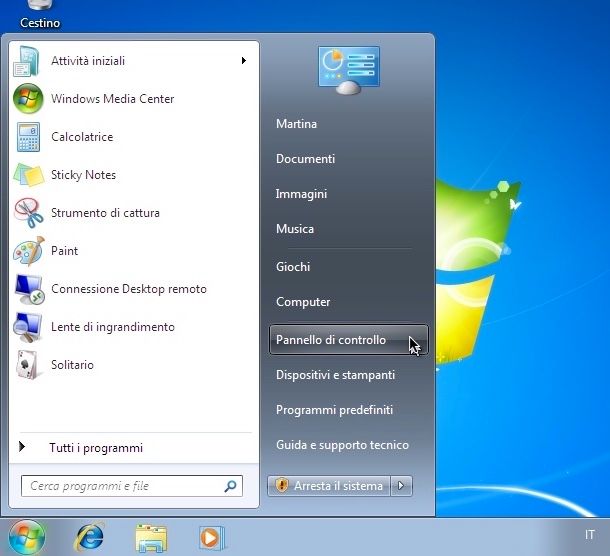
Task: Open Windows Explorer folder on taskbar
Action: click(151, 538)
